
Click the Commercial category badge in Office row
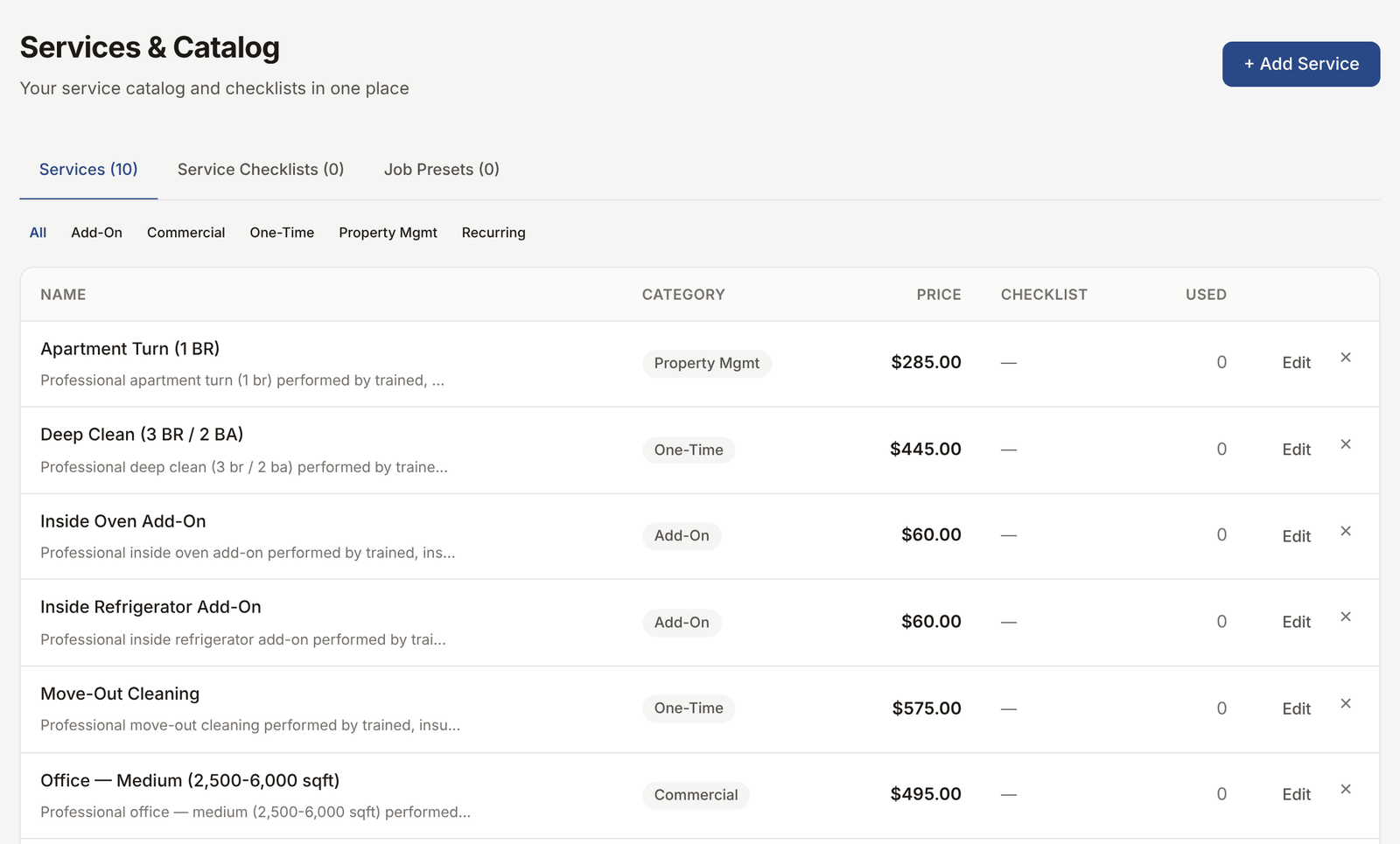point(696,795)
